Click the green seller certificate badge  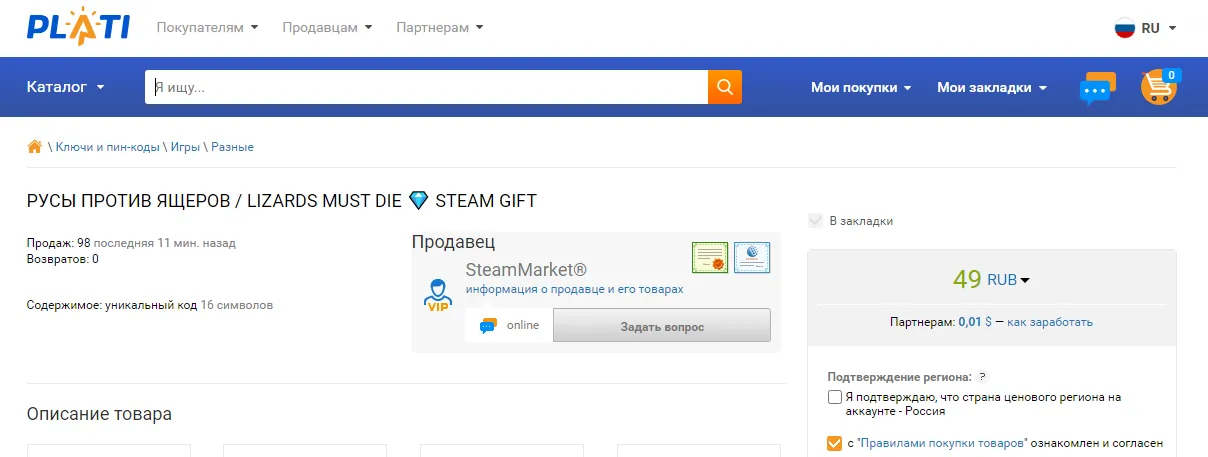[710, 258]
